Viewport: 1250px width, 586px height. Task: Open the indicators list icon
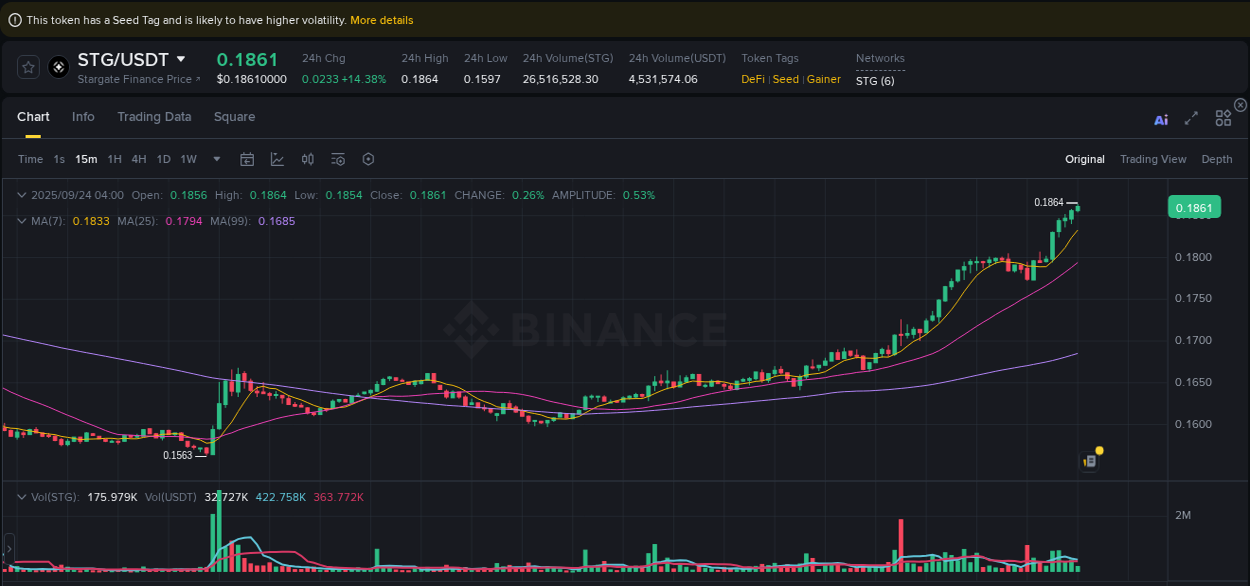pyautogui.click(x=337, y=159)
